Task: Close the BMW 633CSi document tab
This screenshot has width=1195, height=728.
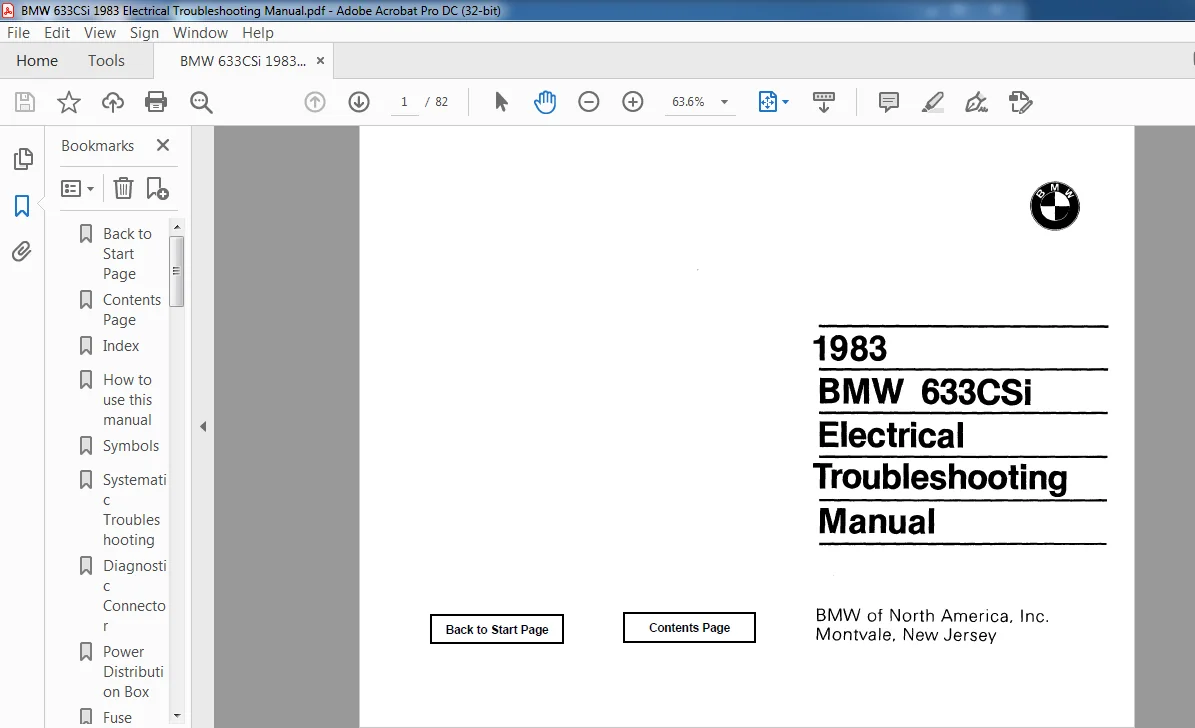Action: tap(321, 61)
